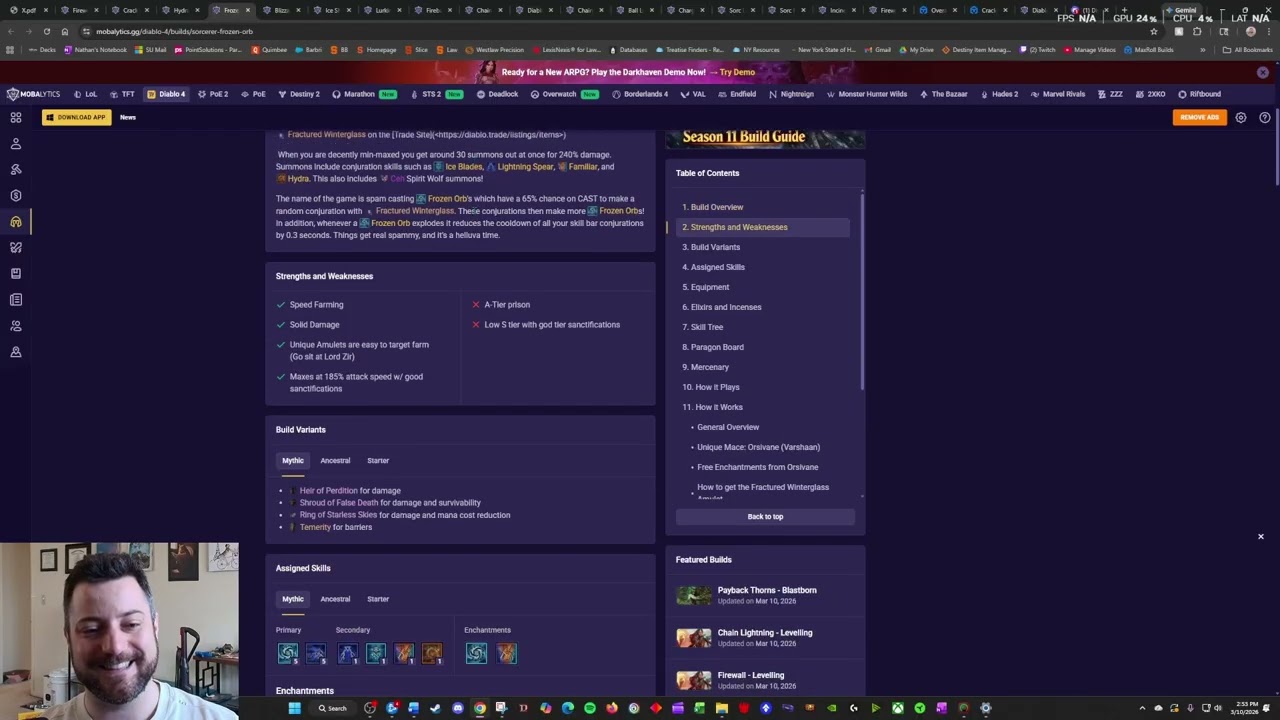Click the Try Demo link in banner
This screenshot has width=1280, height=720.
(x=737, y=72)
